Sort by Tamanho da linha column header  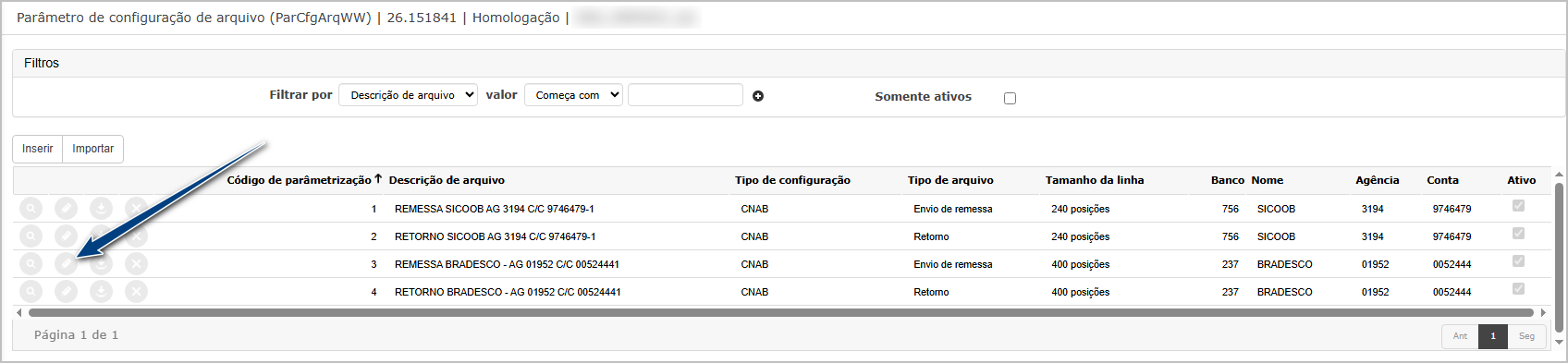click(1095, 180)
